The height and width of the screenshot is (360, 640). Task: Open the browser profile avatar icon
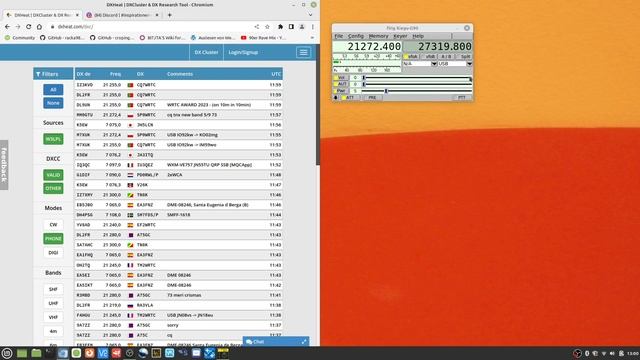[302, 27]
